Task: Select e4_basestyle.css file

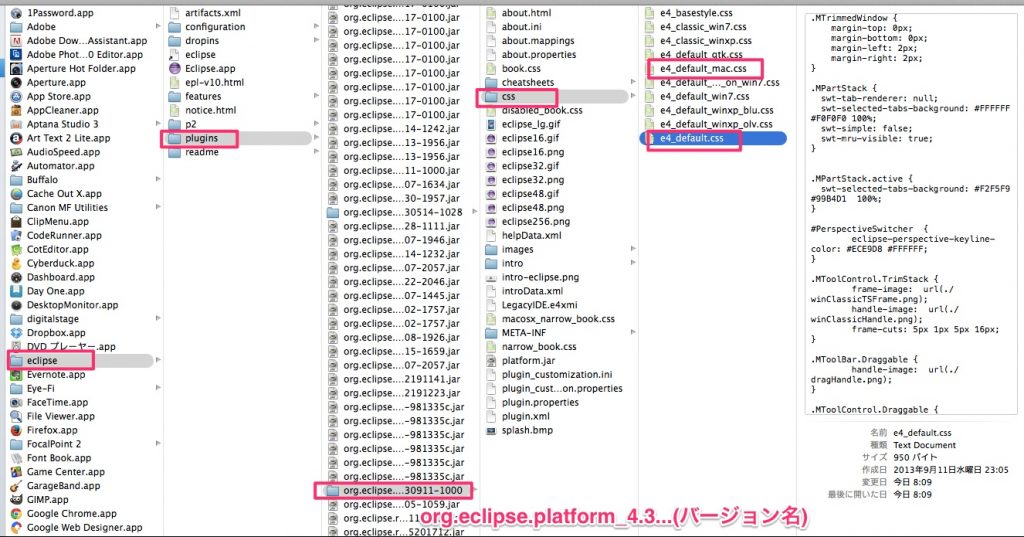Action: click(x=696, y=12)
